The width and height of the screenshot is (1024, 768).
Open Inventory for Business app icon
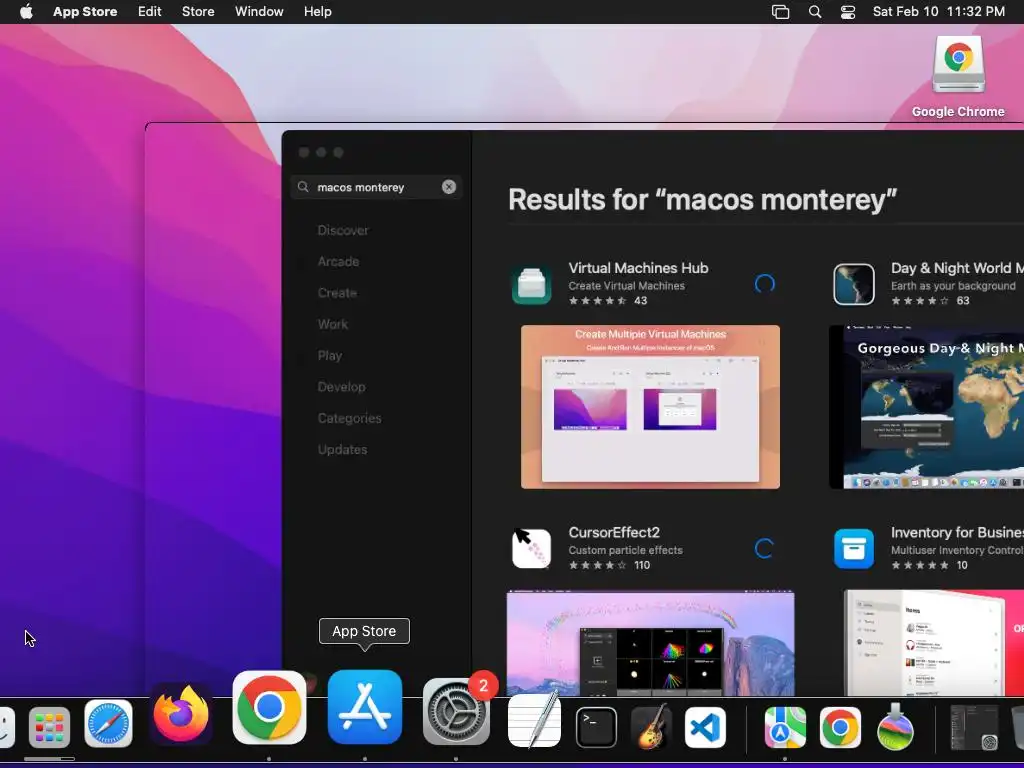click(854, 549)
